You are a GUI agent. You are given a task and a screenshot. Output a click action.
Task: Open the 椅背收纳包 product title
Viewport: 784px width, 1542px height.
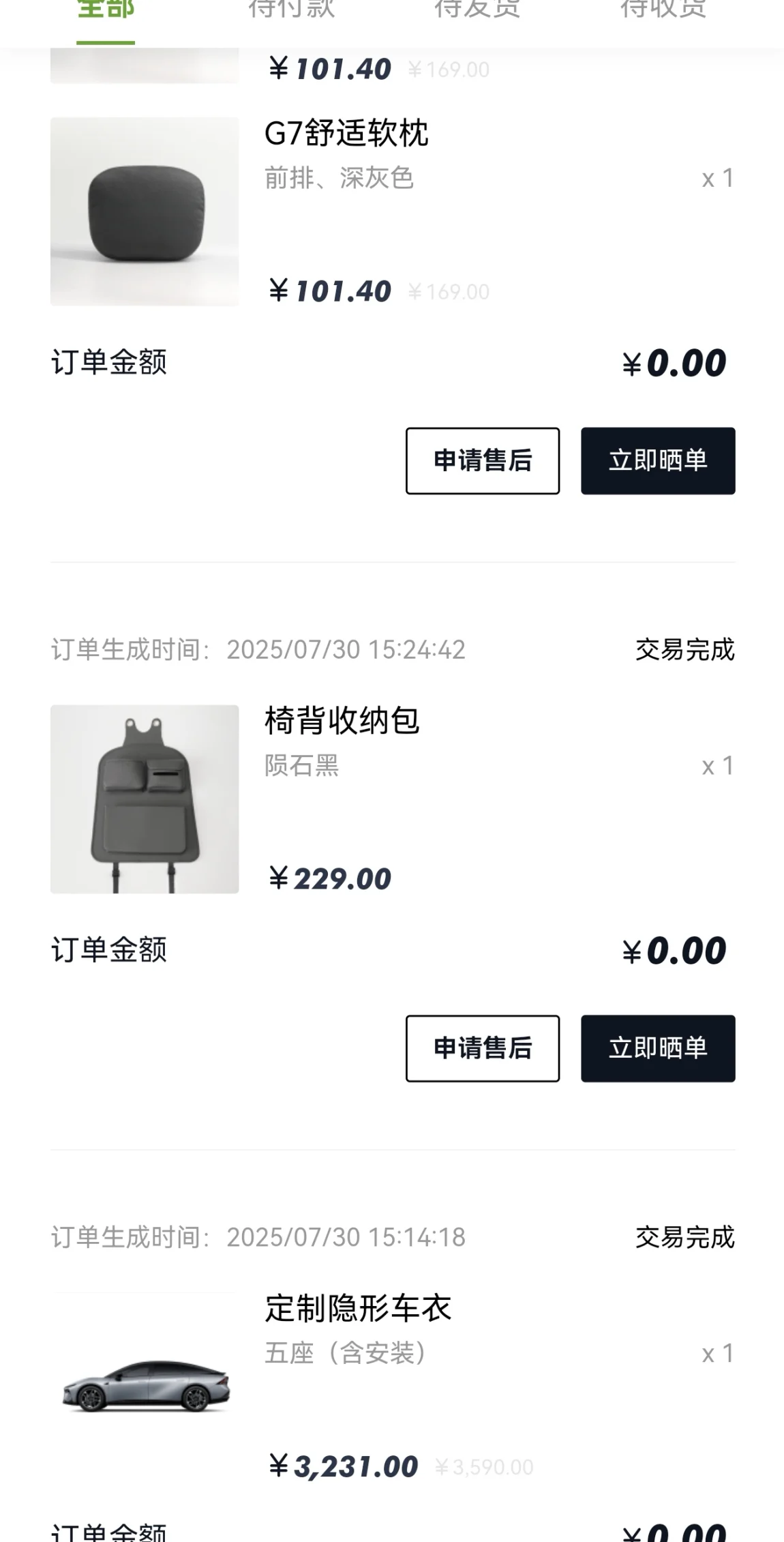pyautogui.click(x=342, y=721)
